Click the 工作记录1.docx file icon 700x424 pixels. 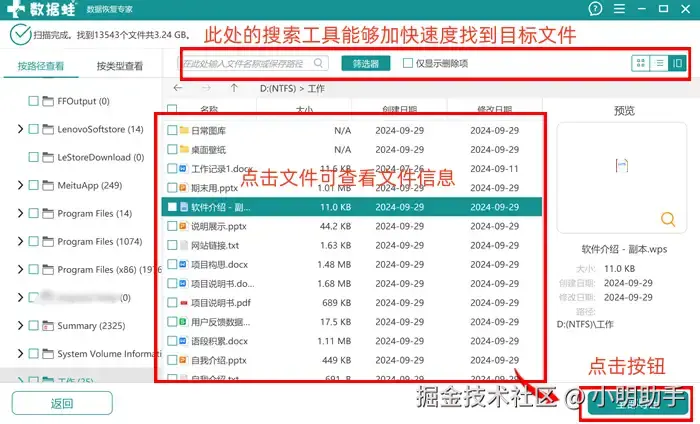click(x=183, y=169)
